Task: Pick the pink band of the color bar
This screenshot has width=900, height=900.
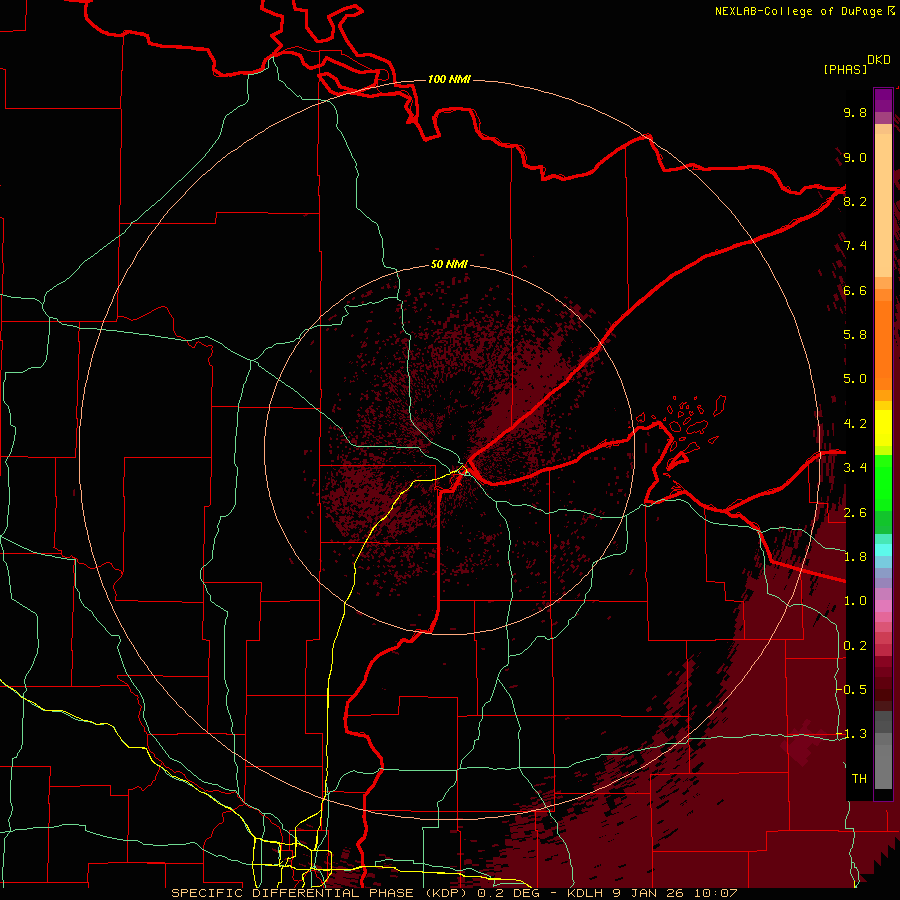Action: (x=883, y=606)
